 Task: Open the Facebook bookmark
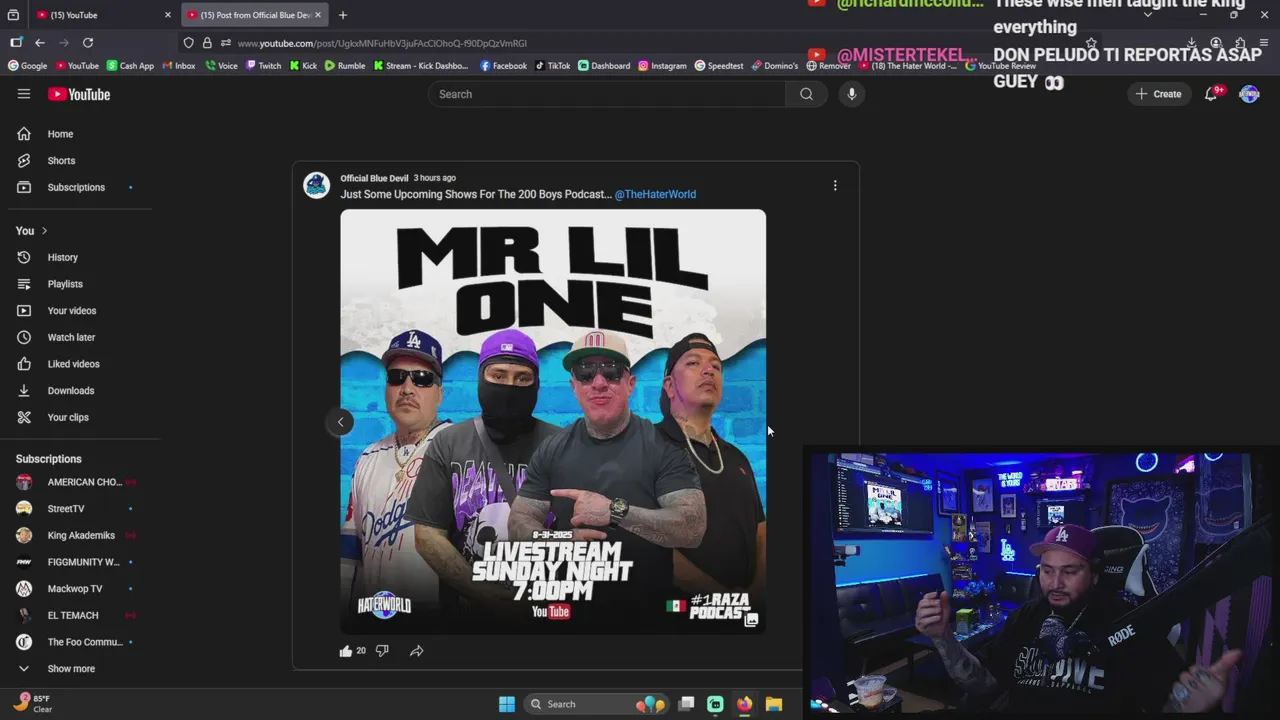503,66
